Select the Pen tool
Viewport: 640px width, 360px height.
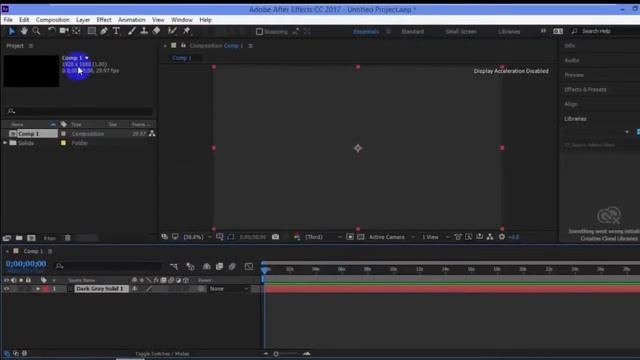[x=104, y=31]
